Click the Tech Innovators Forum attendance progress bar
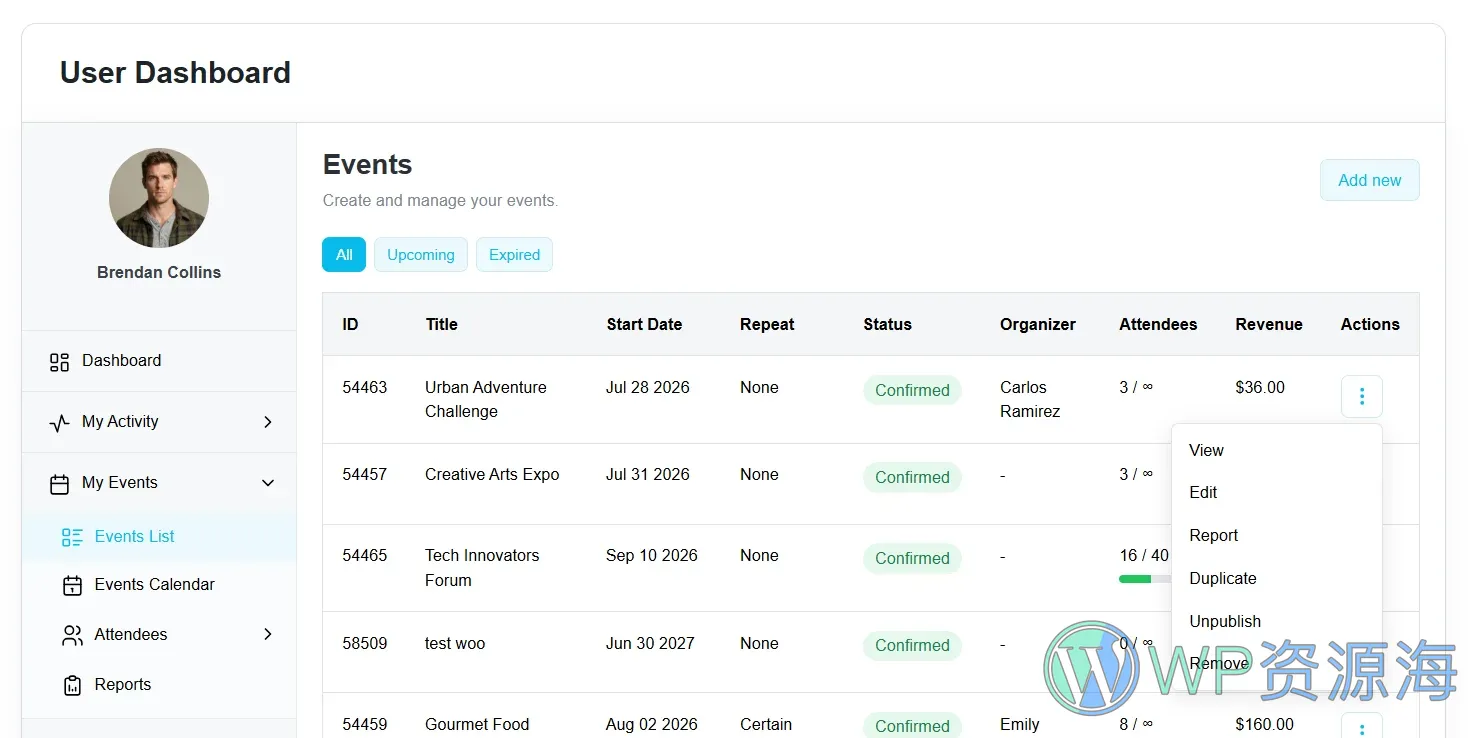This screenshot has height=738, width=1478. pyautogui.click(x=1144, y=579)
